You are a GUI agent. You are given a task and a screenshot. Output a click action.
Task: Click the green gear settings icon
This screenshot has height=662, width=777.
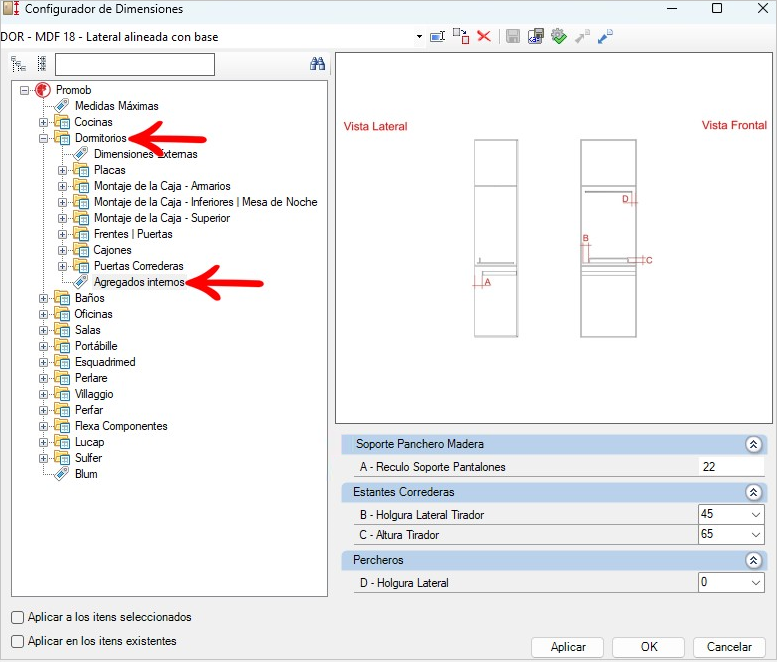[558, 36]
